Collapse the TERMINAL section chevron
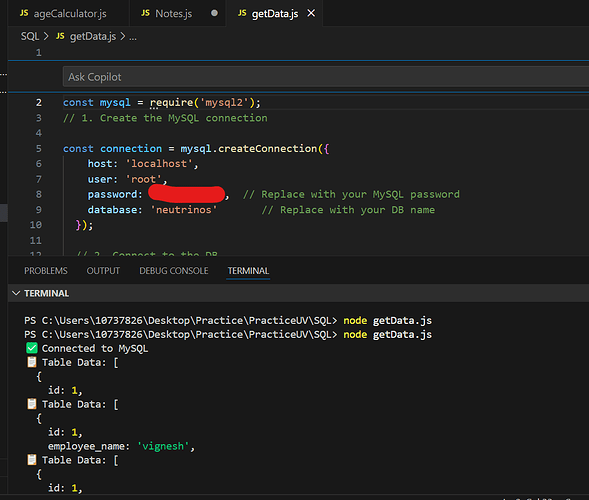 pyautogui.click(x=16, y=293)
